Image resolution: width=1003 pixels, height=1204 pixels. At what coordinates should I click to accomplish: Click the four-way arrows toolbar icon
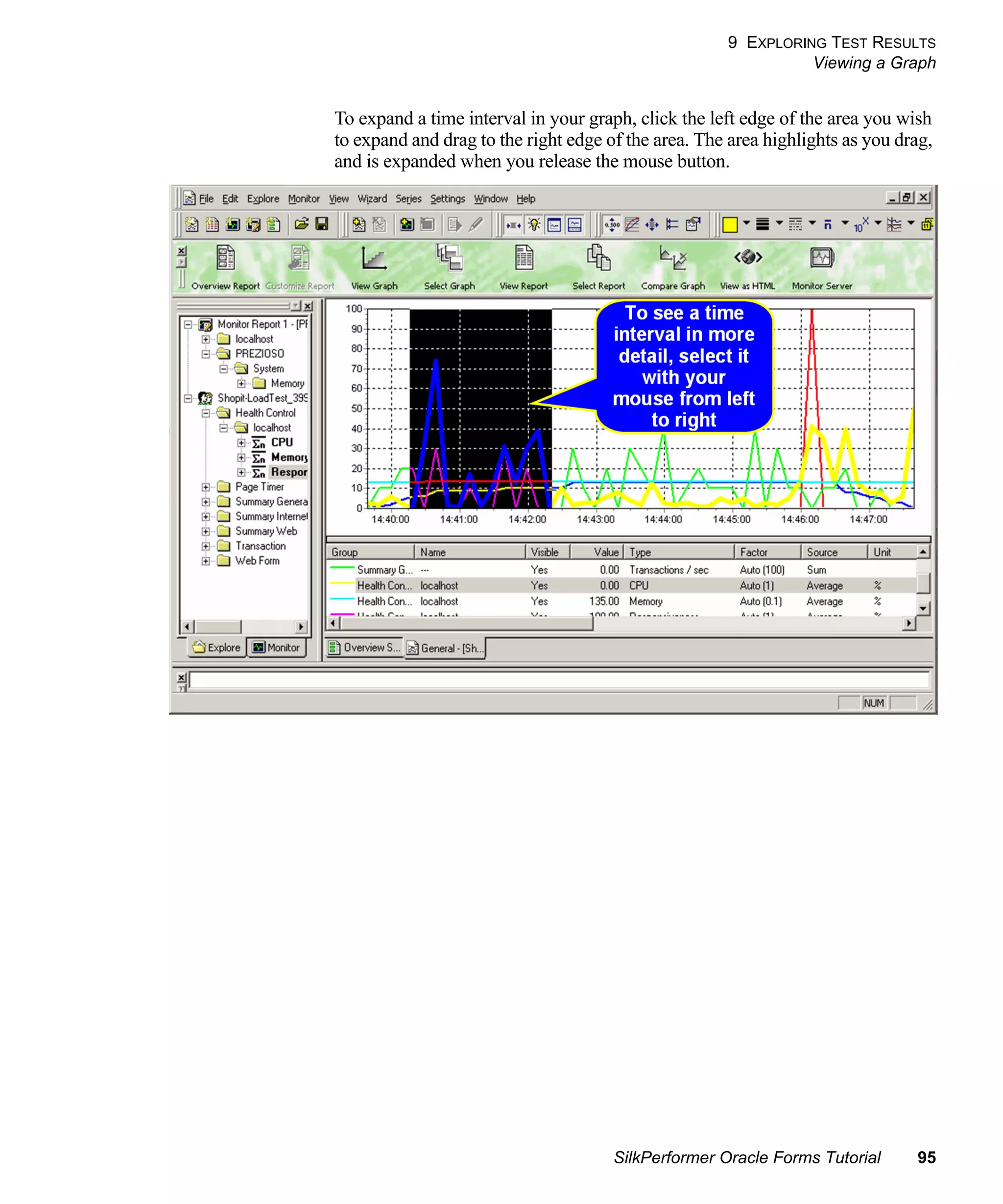(652, 225)
